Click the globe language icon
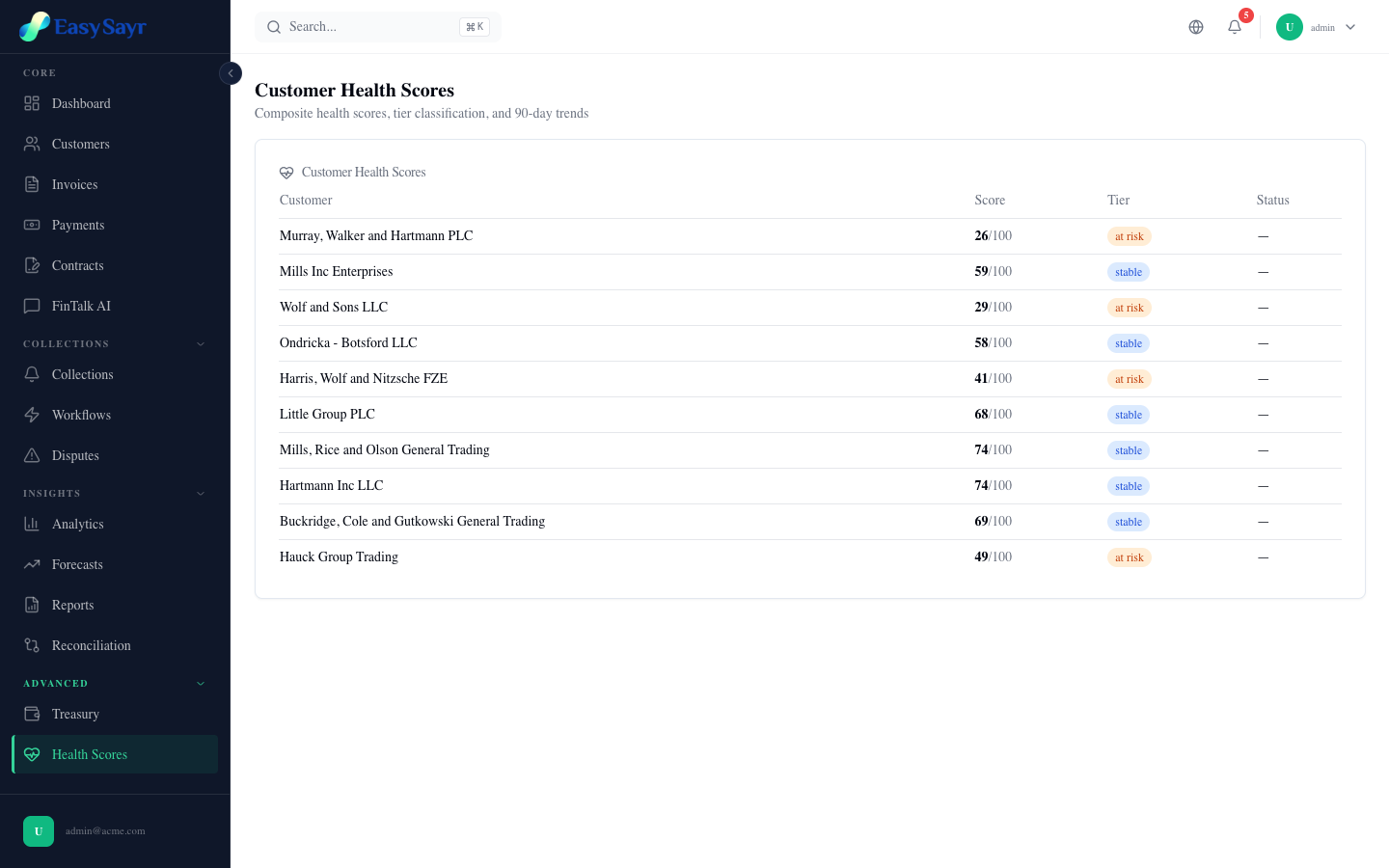Screen dimensions: 1389x868 click(1196, 27)
